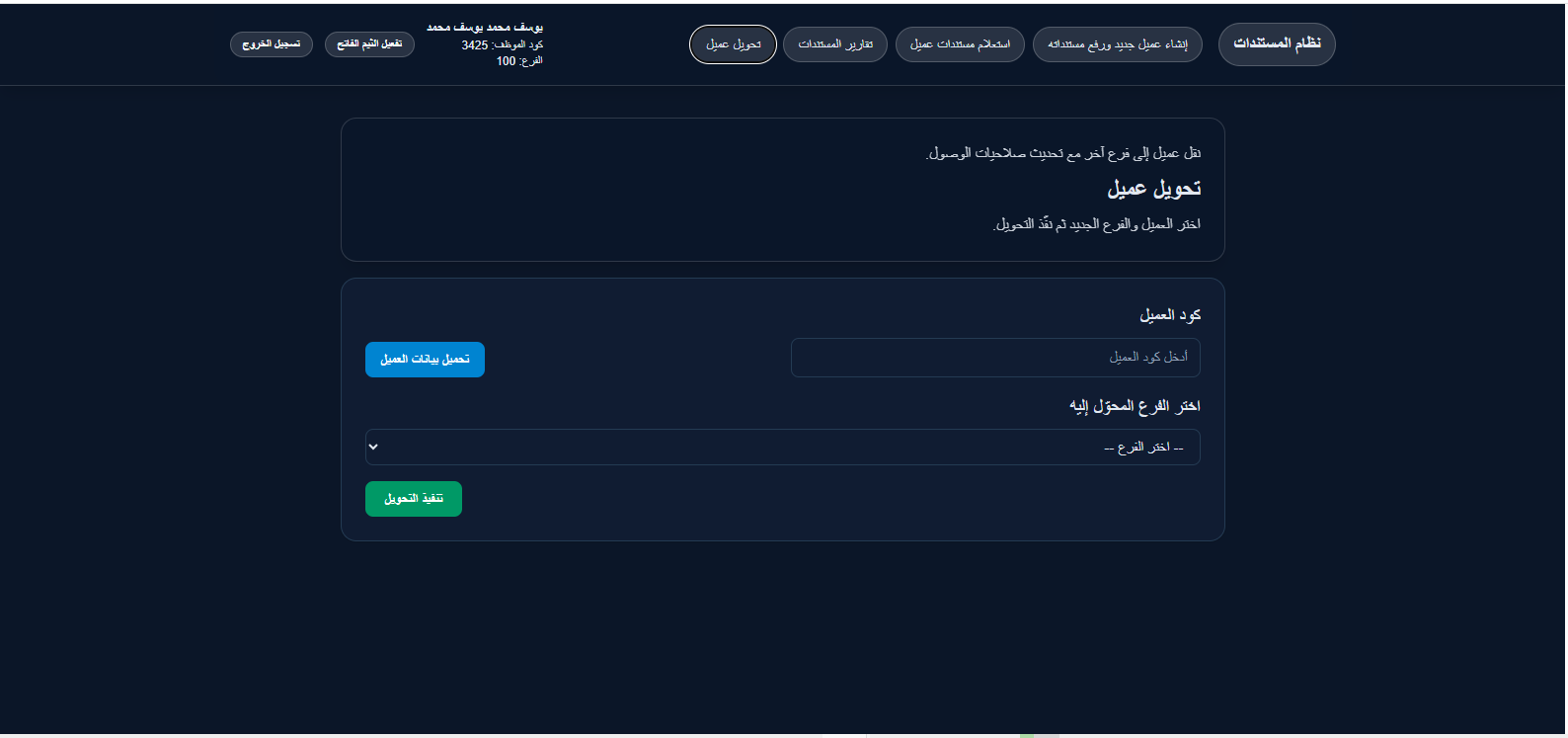Go to إنشاء عميل جديد ورفع مستنداته
Image resolution: width=1568 pixels, height=738 pixels.
coord(1117,44)
